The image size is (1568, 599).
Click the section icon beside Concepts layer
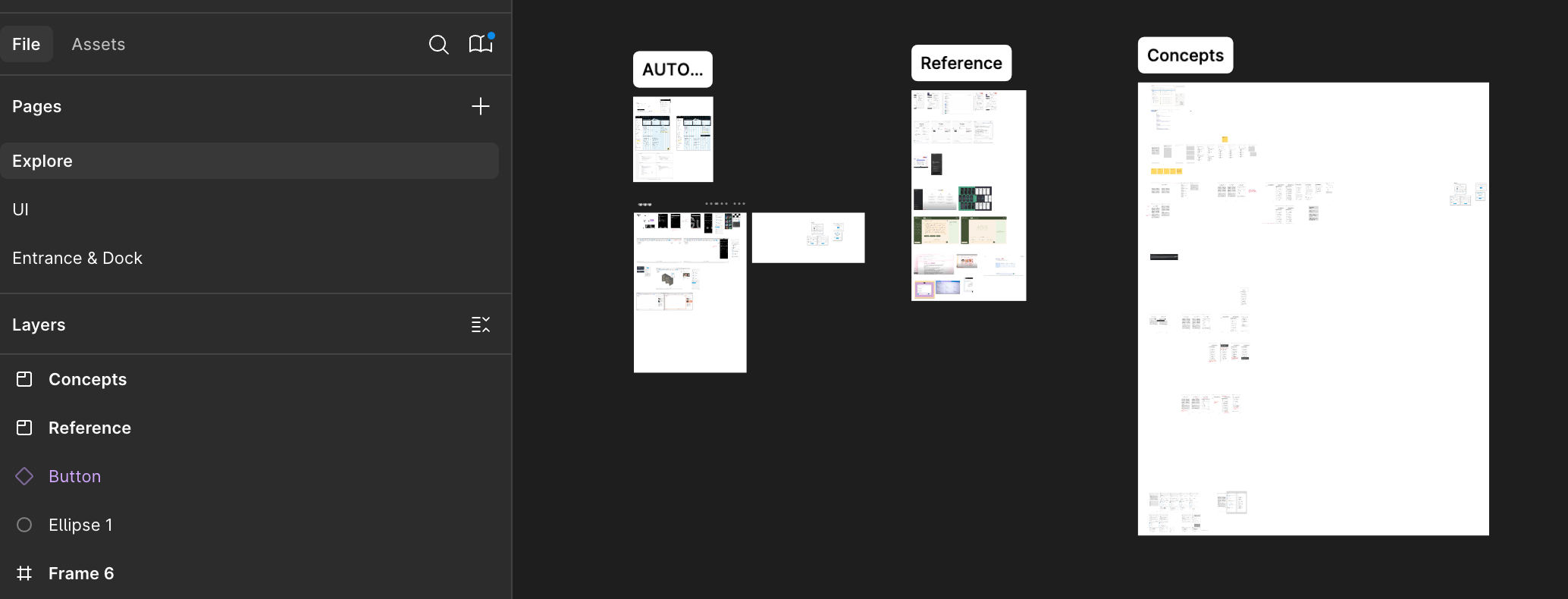coord(24,379)
